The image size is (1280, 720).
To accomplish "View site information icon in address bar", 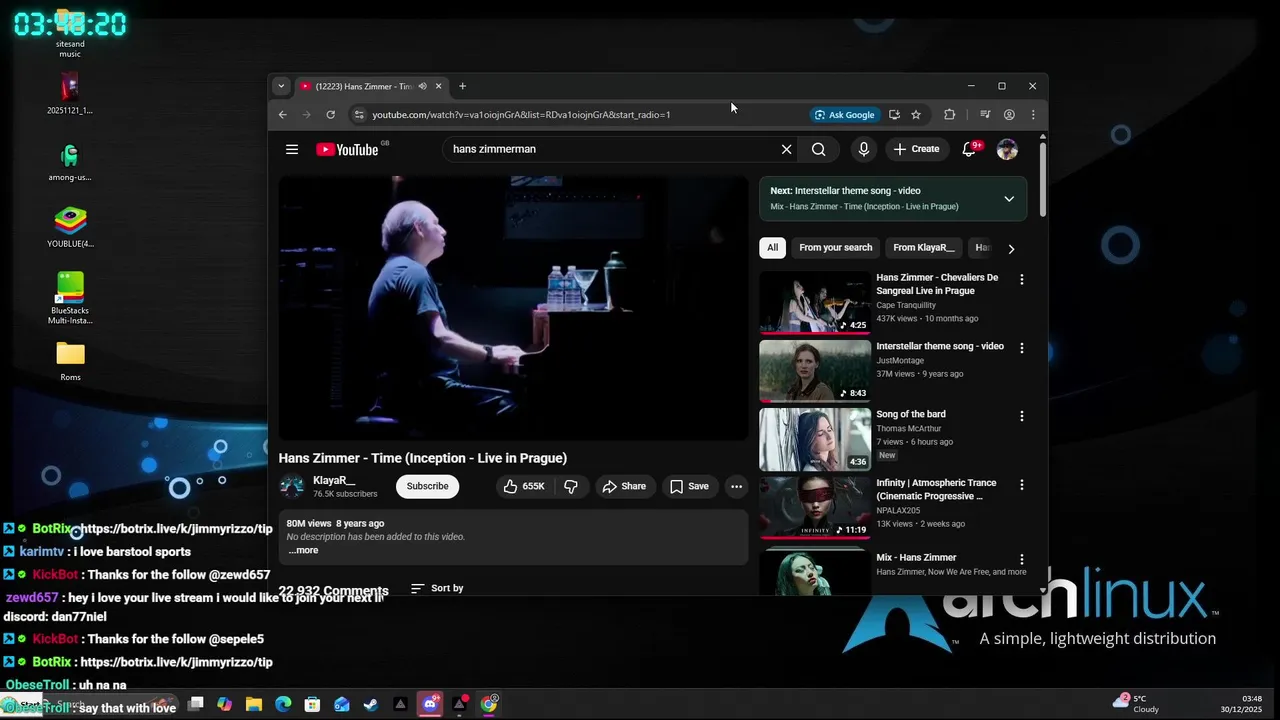I will 359,115.
